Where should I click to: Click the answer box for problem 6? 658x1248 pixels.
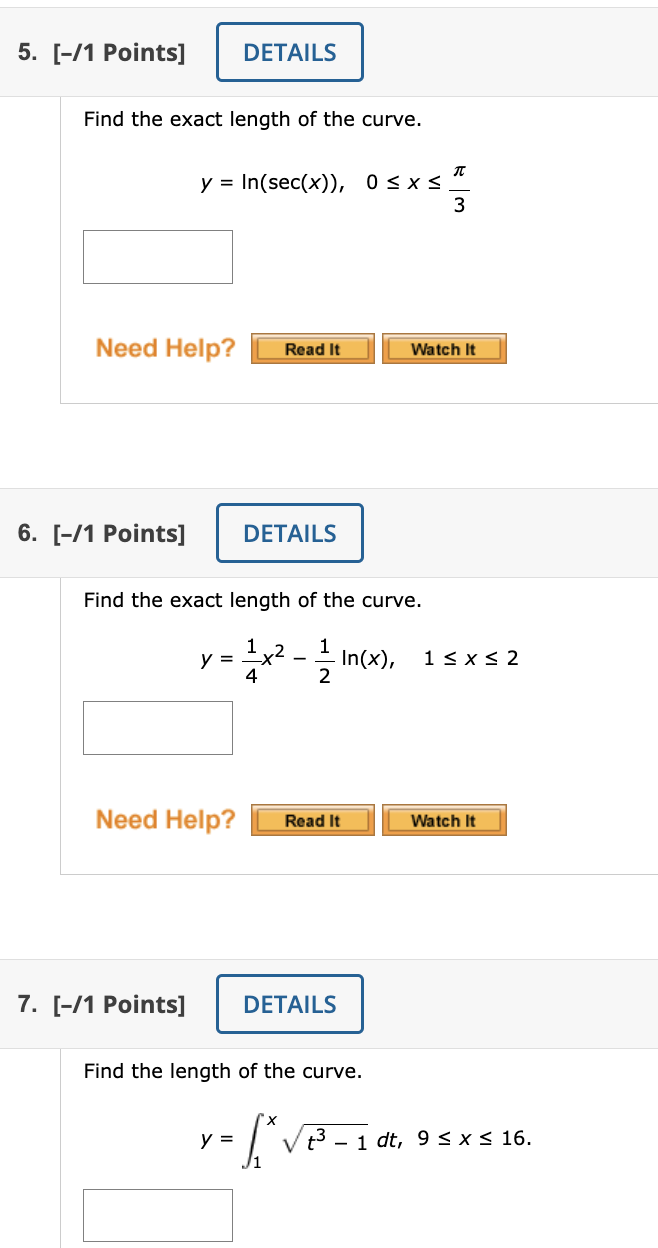pyautogui.click(x=157, y=727)
